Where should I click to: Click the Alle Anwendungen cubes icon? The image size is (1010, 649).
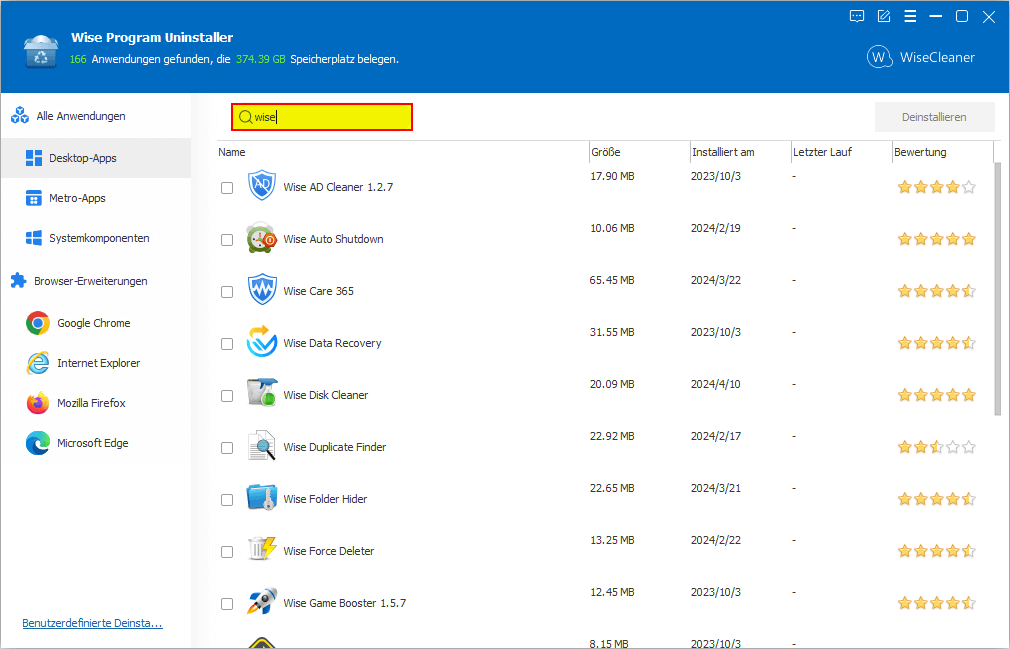pyautogui.click(x=20, y=116)
